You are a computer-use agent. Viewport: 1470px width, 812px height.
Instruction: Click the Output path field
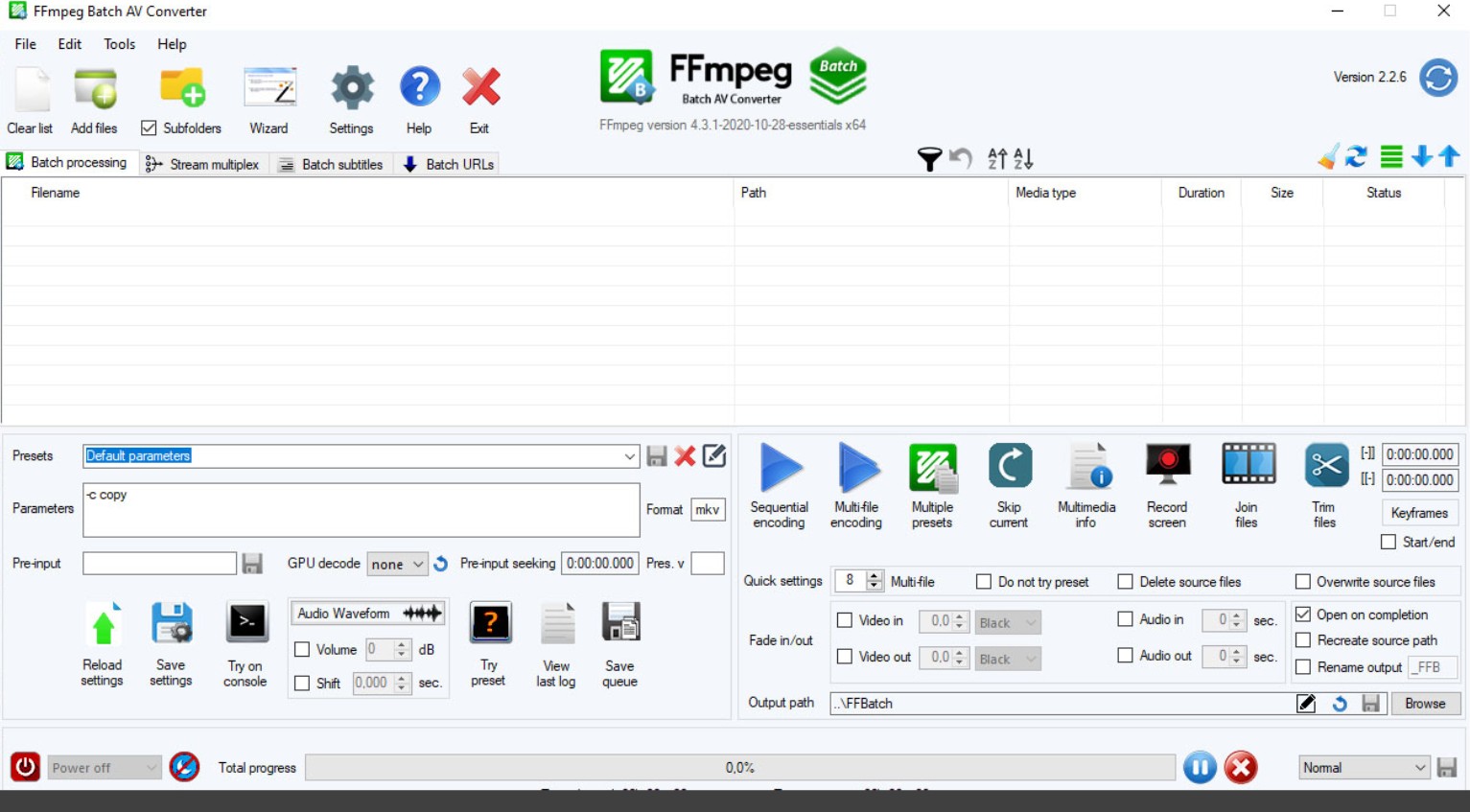pos(1062,704)
